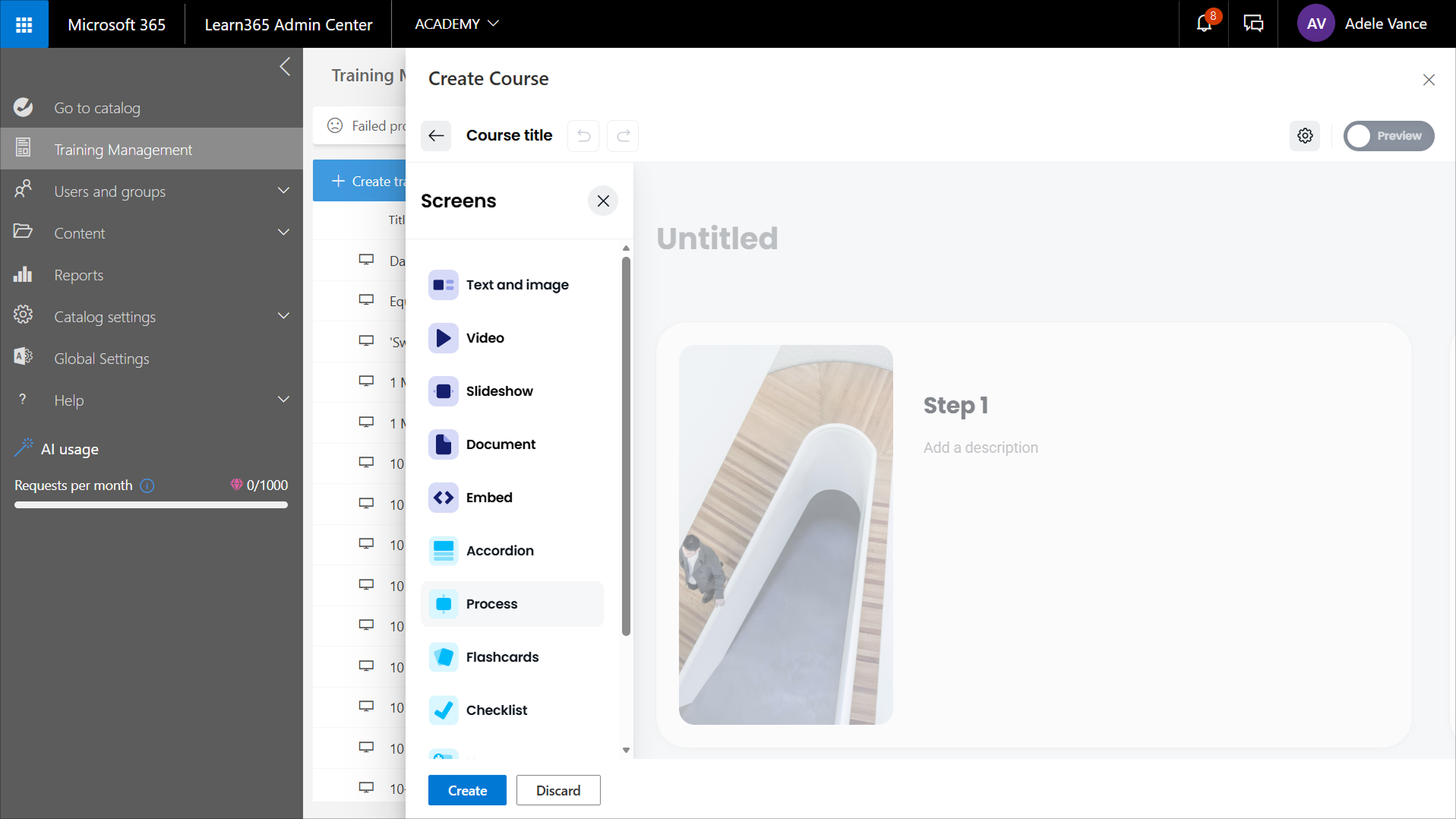Click the staircase image thumbnail
The width and height of the screenshot is (1456, 819).
pyautogui.click(x=785, y=535)
